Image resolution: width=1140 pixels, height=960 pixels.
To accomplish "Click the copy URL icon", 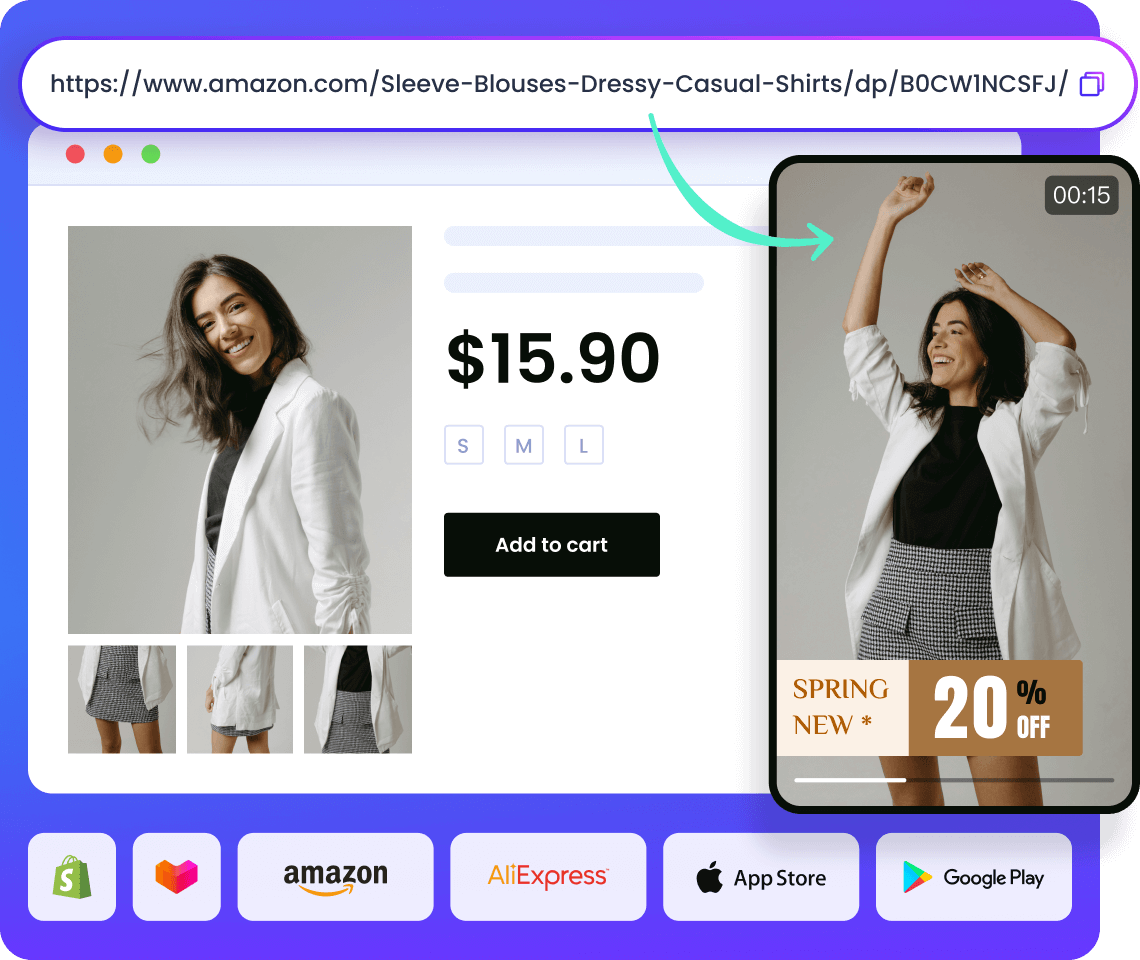I will tap(1091, 84).
